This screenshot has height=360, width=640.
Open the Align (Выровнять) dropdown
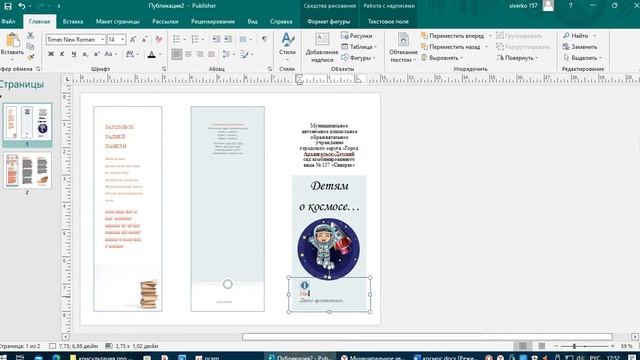442,58
